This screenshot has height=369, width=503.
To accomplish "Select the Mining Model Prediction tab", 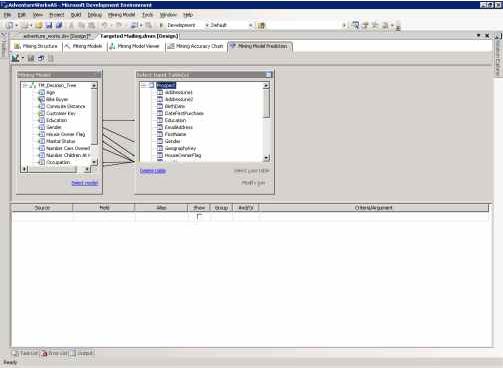I will tap(259, 46).
